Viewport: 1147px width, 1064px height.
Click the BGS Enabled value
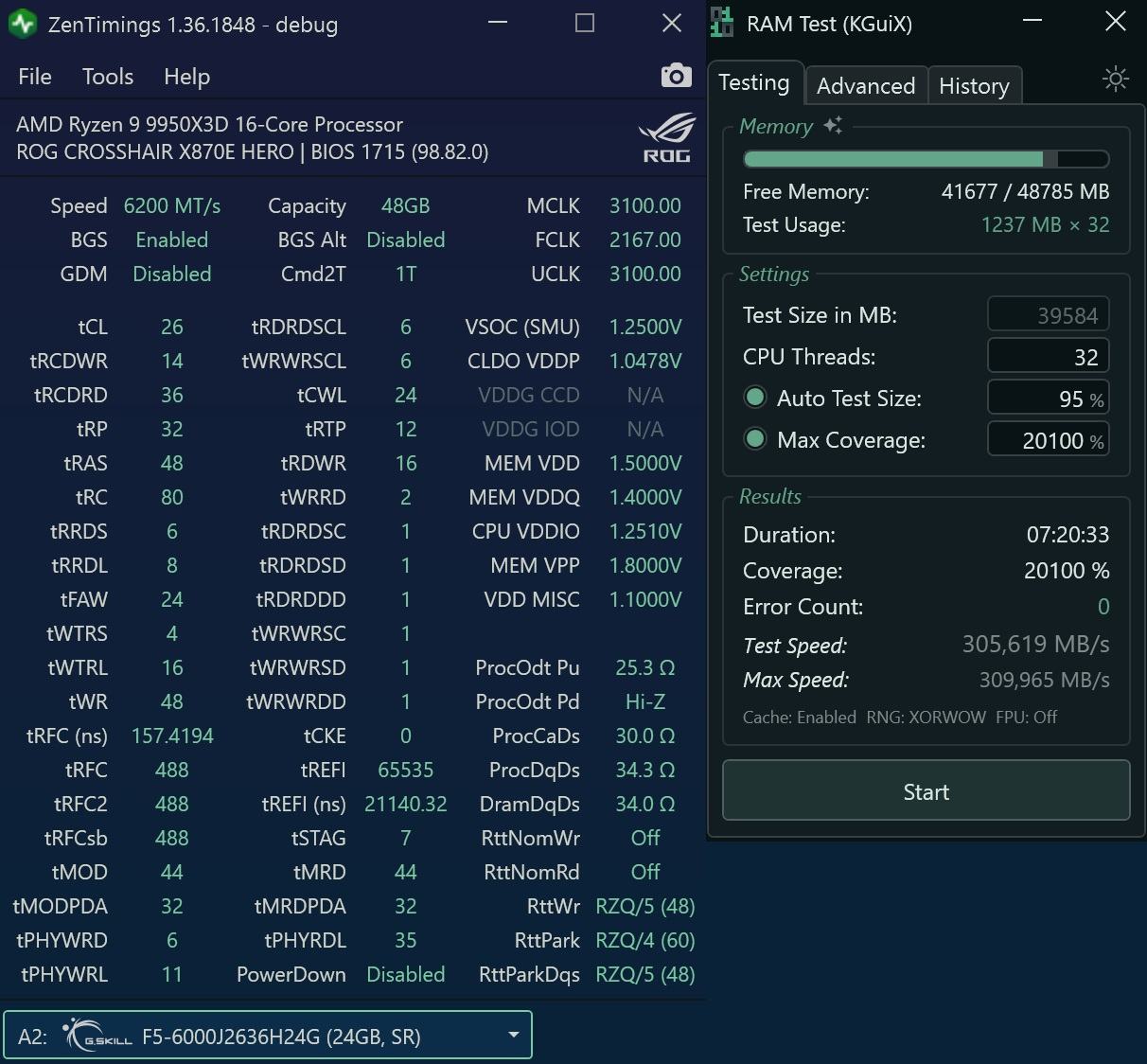coord(172,239)
